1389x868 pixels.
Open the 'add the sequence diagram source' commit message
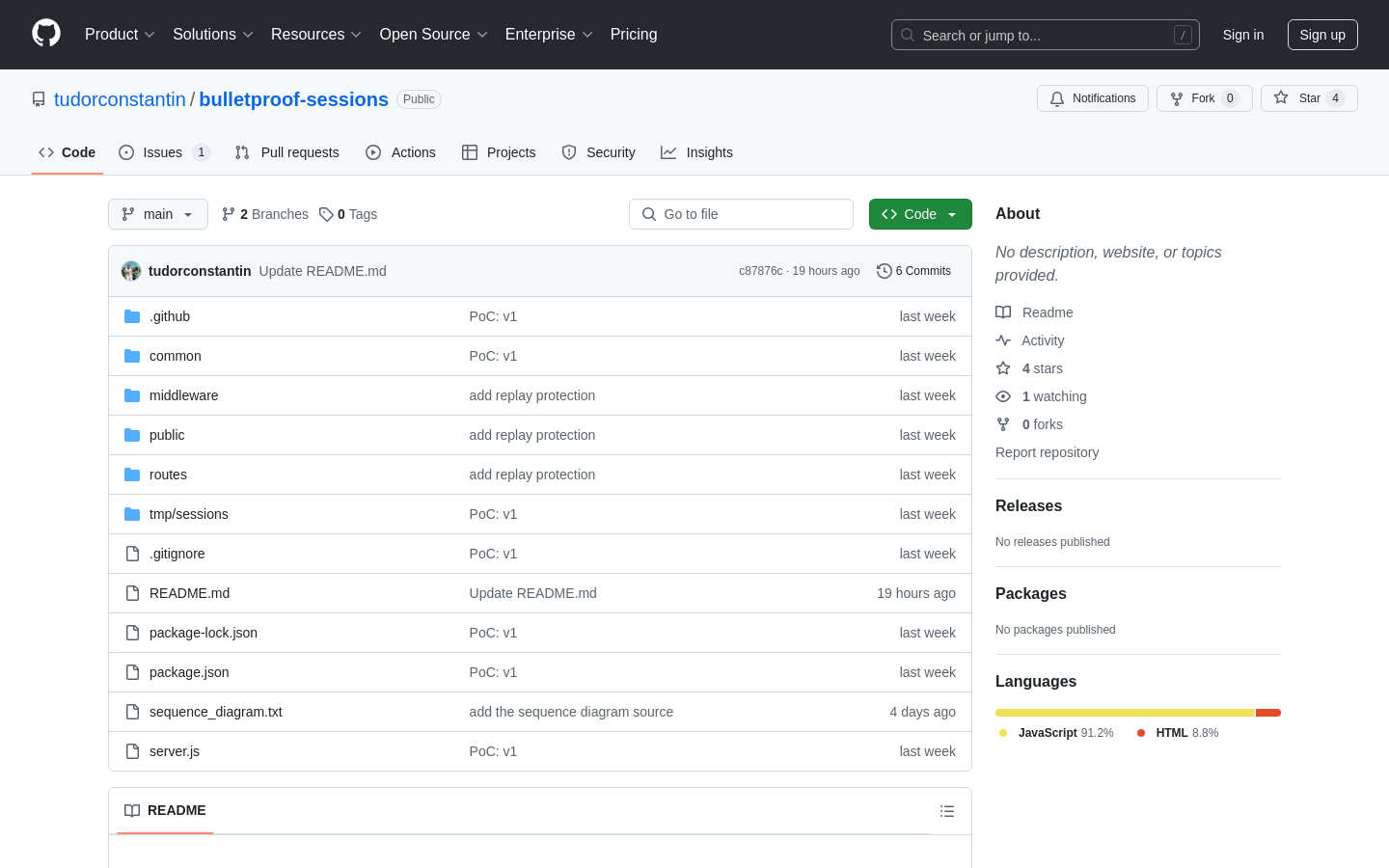click(571, 712)
